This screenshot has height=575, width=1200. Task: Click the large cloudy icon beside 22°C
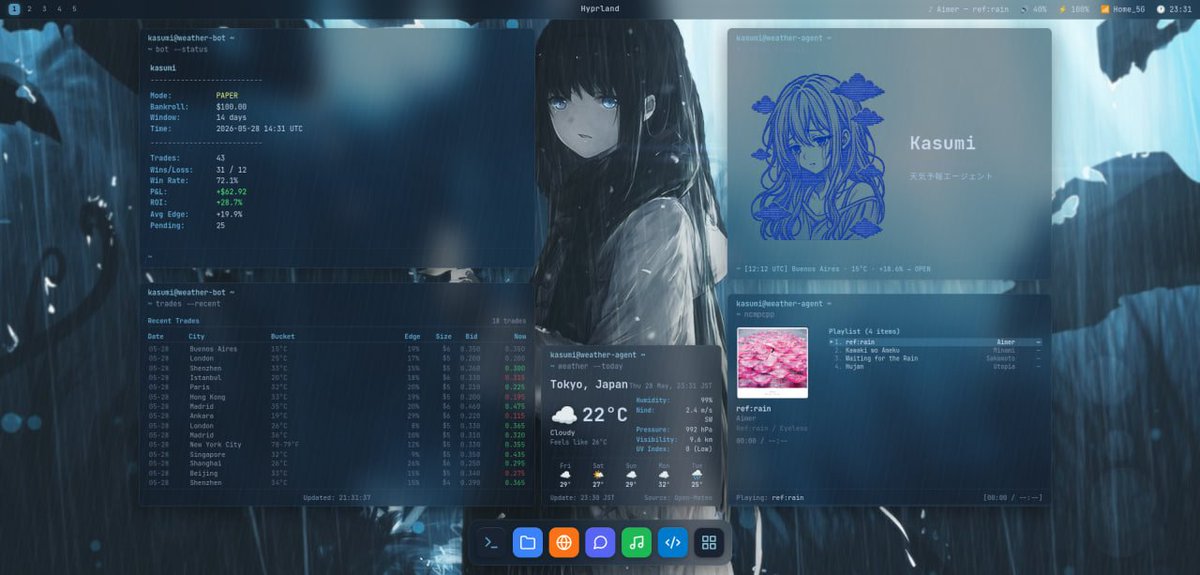(x=564, y=415)
